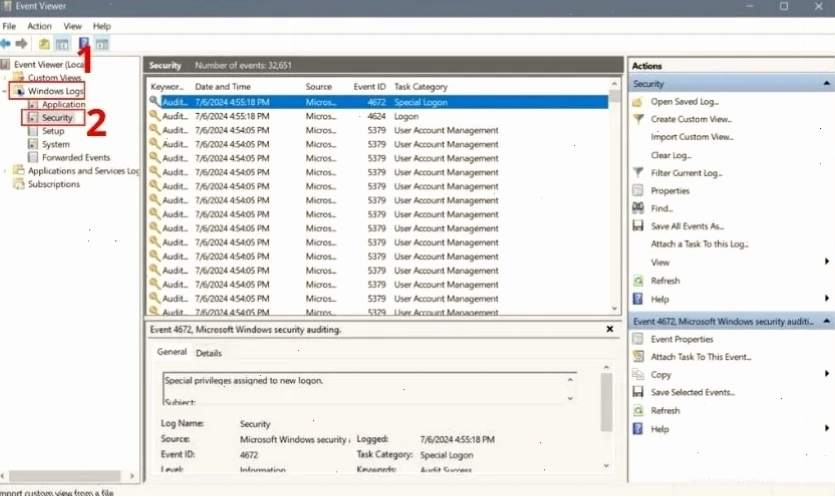Expand Applications and Services Logs node
This screenshot has width=835, height=497.
(x=4, y=170)
